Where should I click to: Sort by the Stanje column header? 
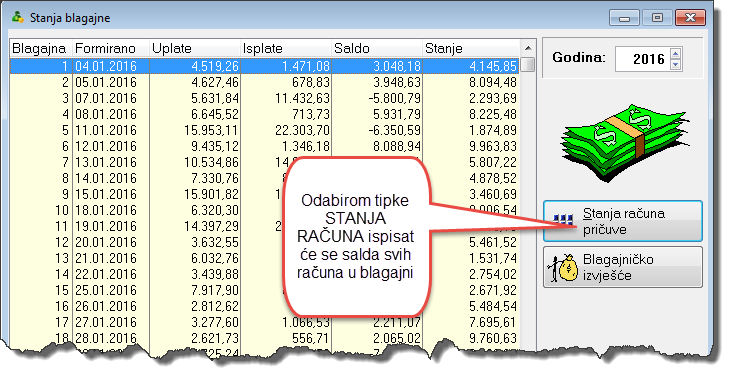tap(471, 48)
